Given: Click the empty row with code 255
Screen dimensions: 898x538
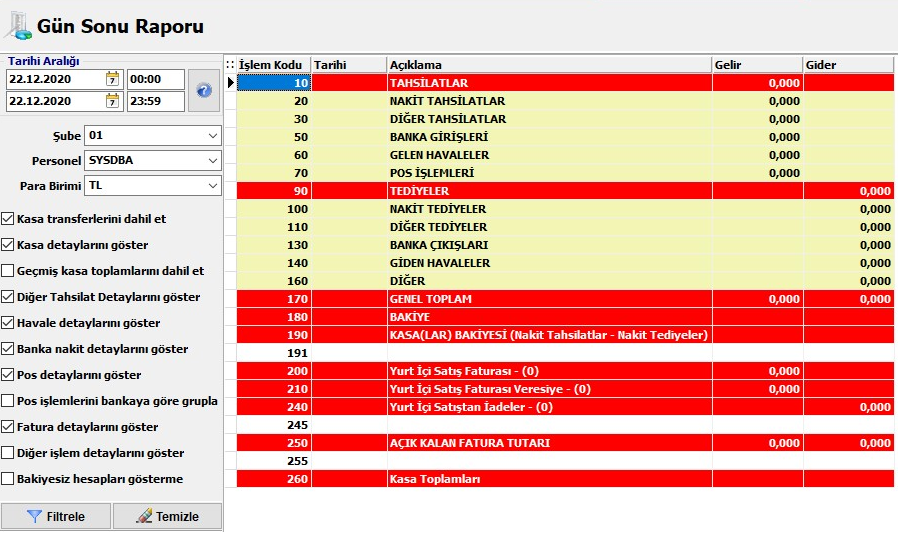Looking at the screenshot, I should (565, 461).
